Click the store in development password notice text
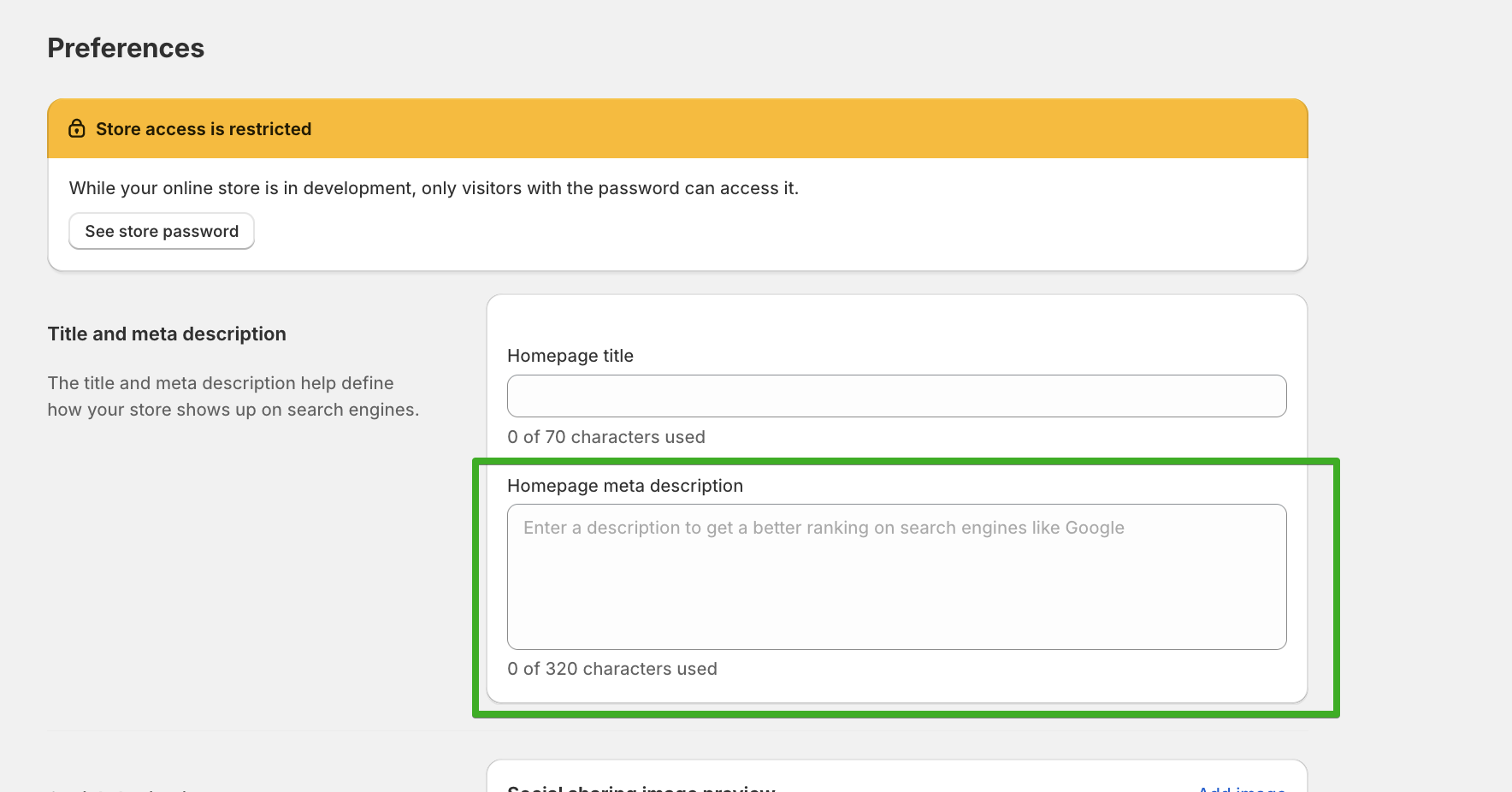This screenshot has height=792, width=1512. [x=434, y=188]
